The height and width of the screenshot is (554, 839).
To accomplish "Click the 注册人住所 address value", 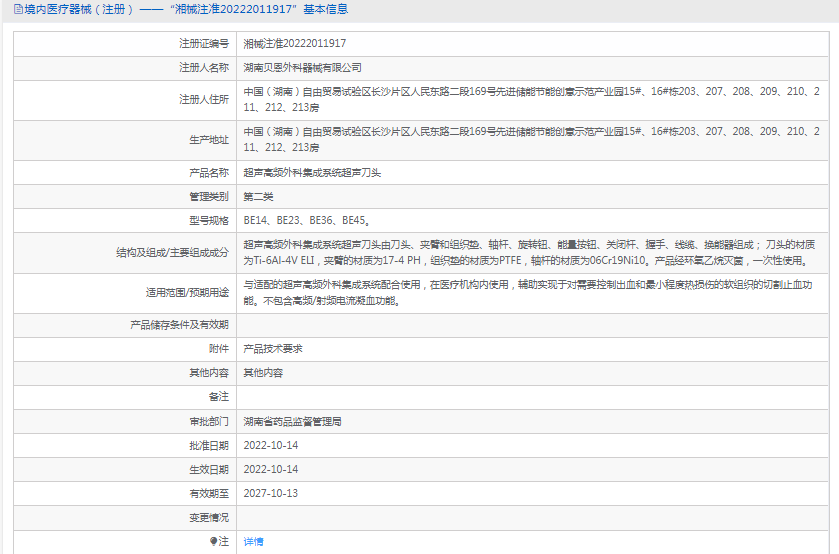I will coord(531,100).
